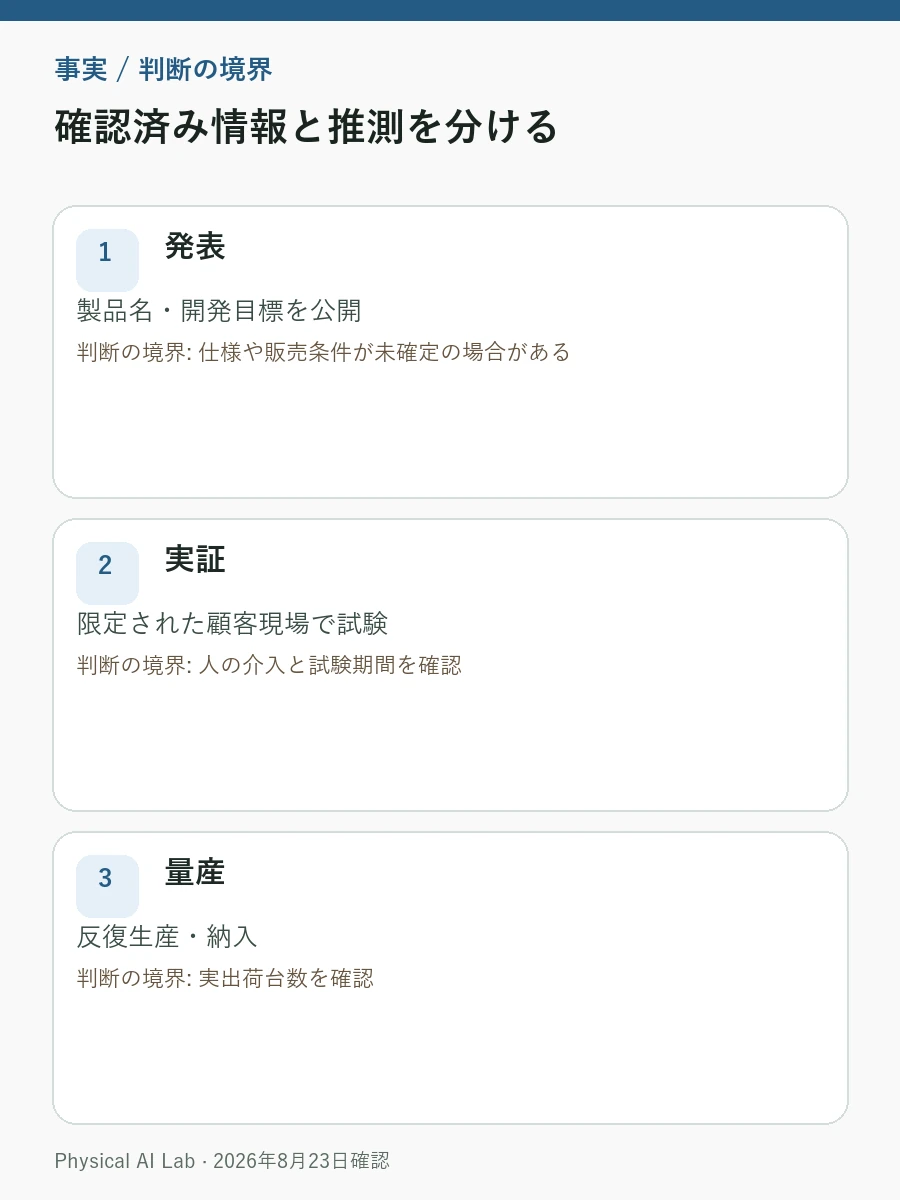
Task: Select the 実証 card heading
Action: click(x=195, y=559)
